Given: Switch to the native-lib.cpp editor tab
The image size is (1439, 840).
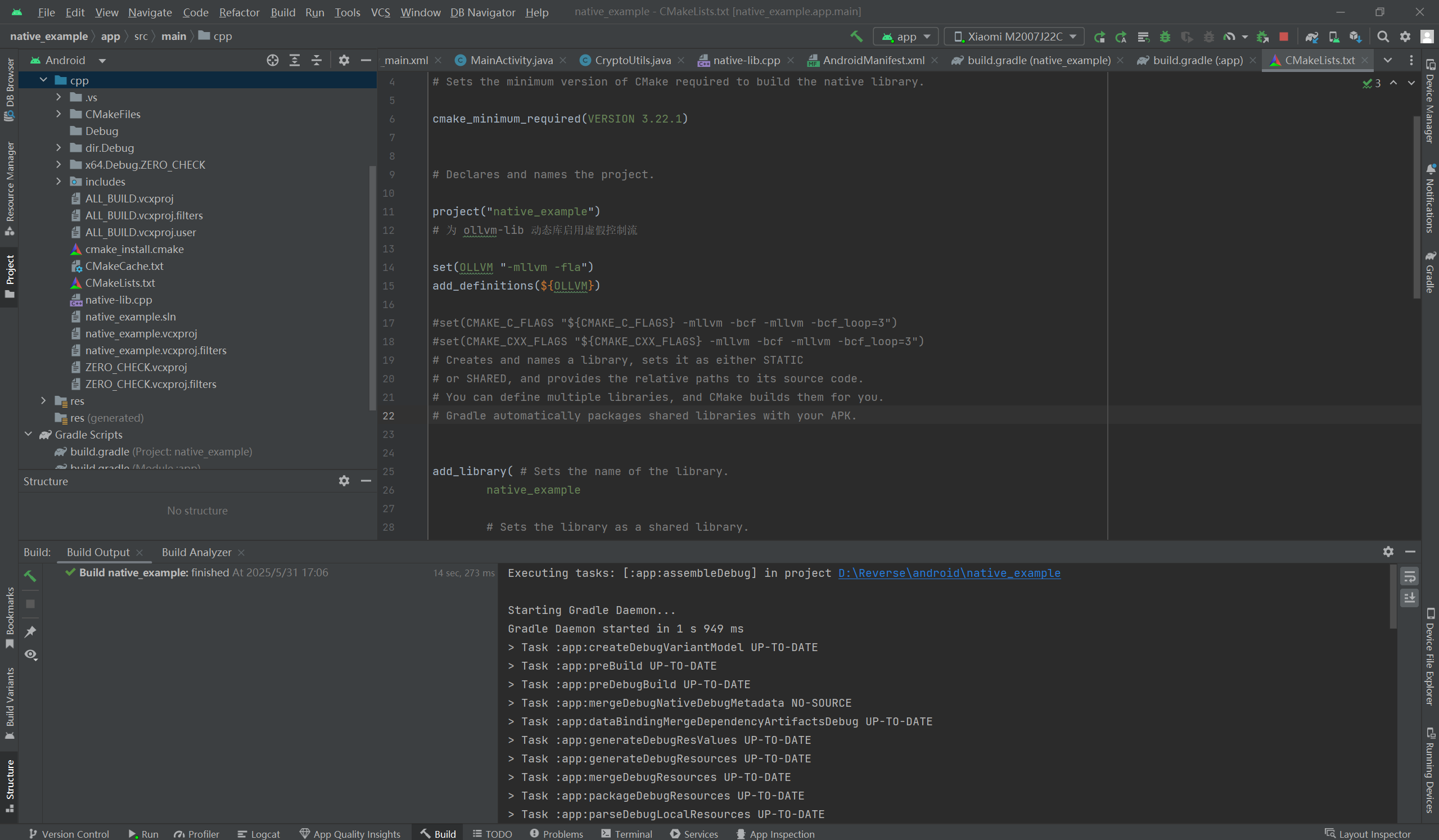Looking at the screenshot, I should (746, 60).
